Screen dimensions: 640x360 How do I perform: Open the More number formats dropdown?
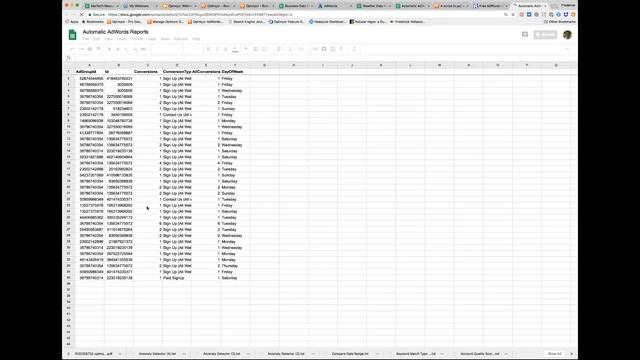(143, 49)
